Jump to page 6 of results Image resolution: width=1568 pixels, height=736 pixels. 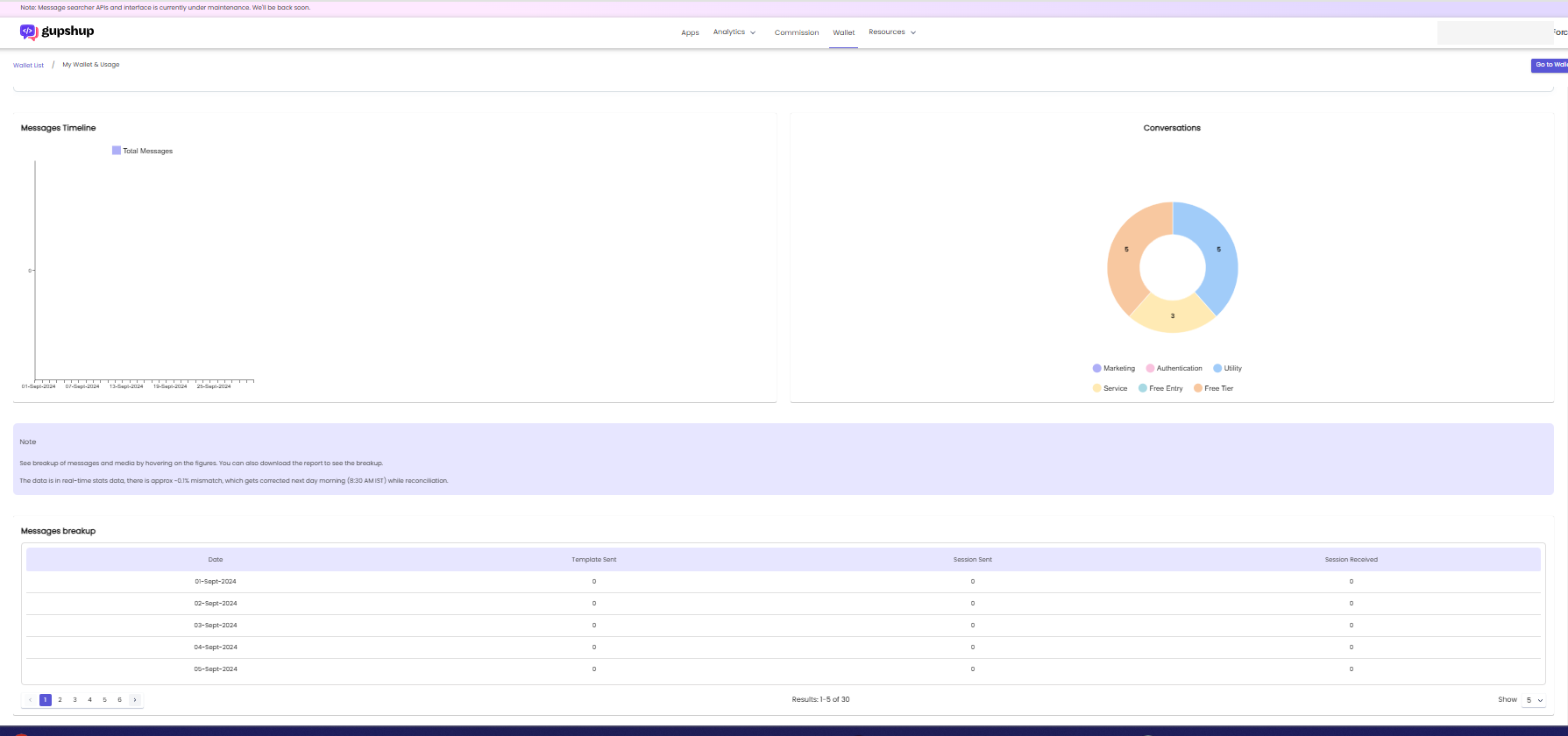pos(119,700)
